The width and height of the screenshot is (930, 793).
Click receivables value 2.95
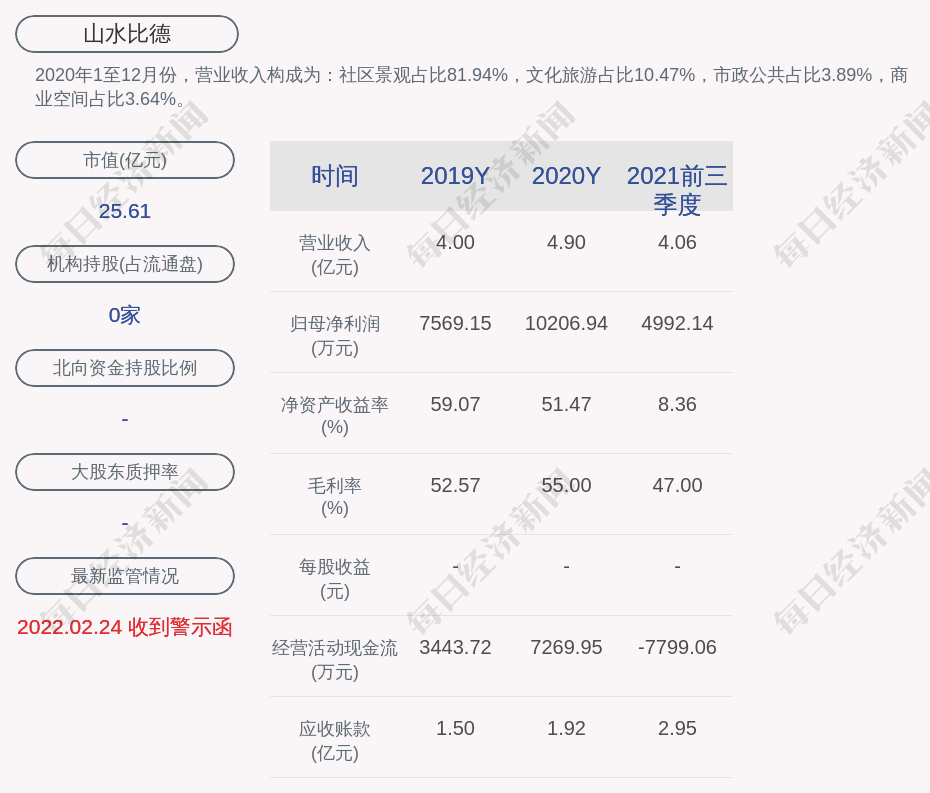[677, 728]
